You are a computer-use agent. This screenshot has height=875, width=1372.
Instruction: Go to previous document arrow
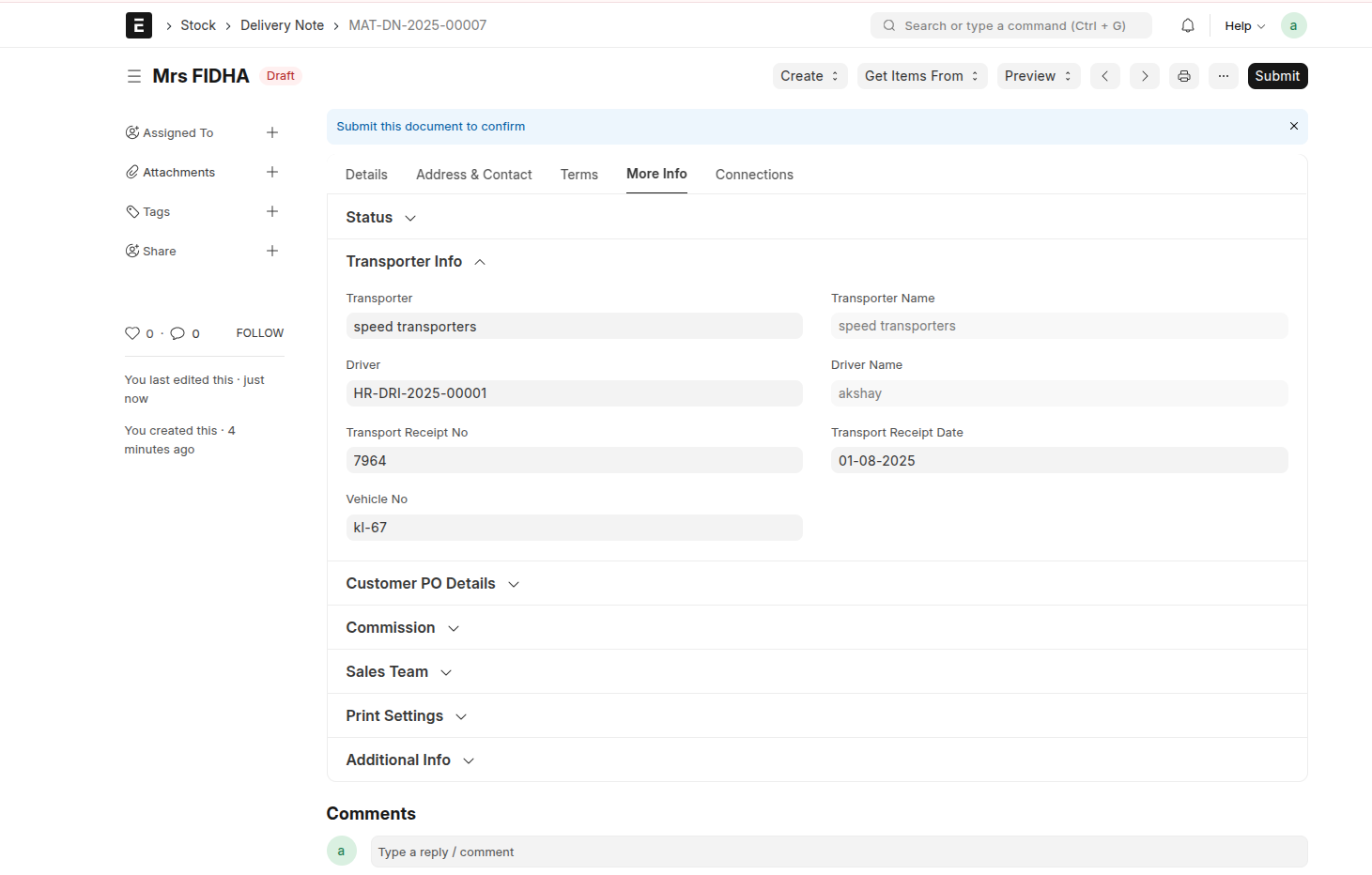pyautogui.click(x=1104, y=76)
